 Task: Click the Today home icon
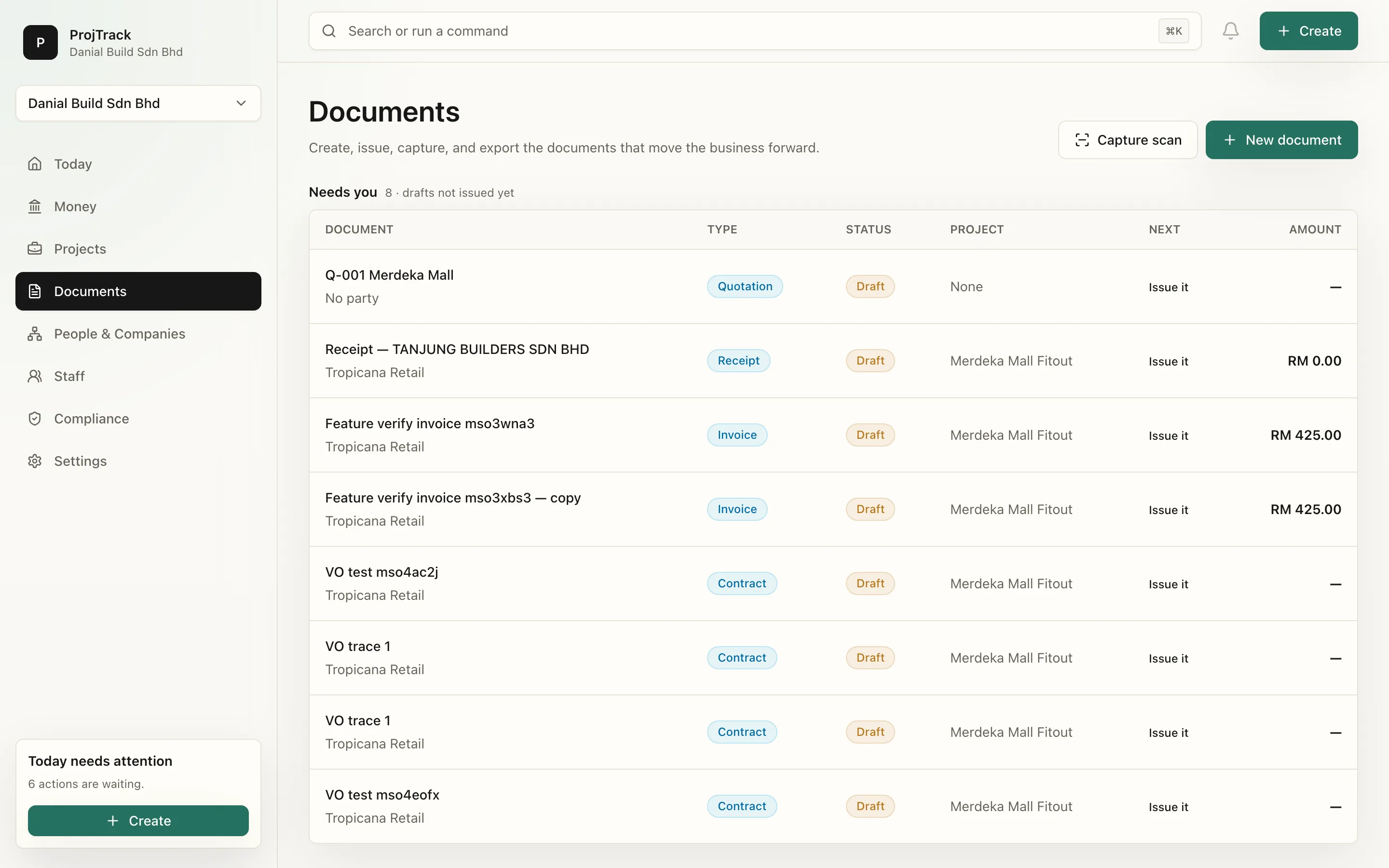35,164
